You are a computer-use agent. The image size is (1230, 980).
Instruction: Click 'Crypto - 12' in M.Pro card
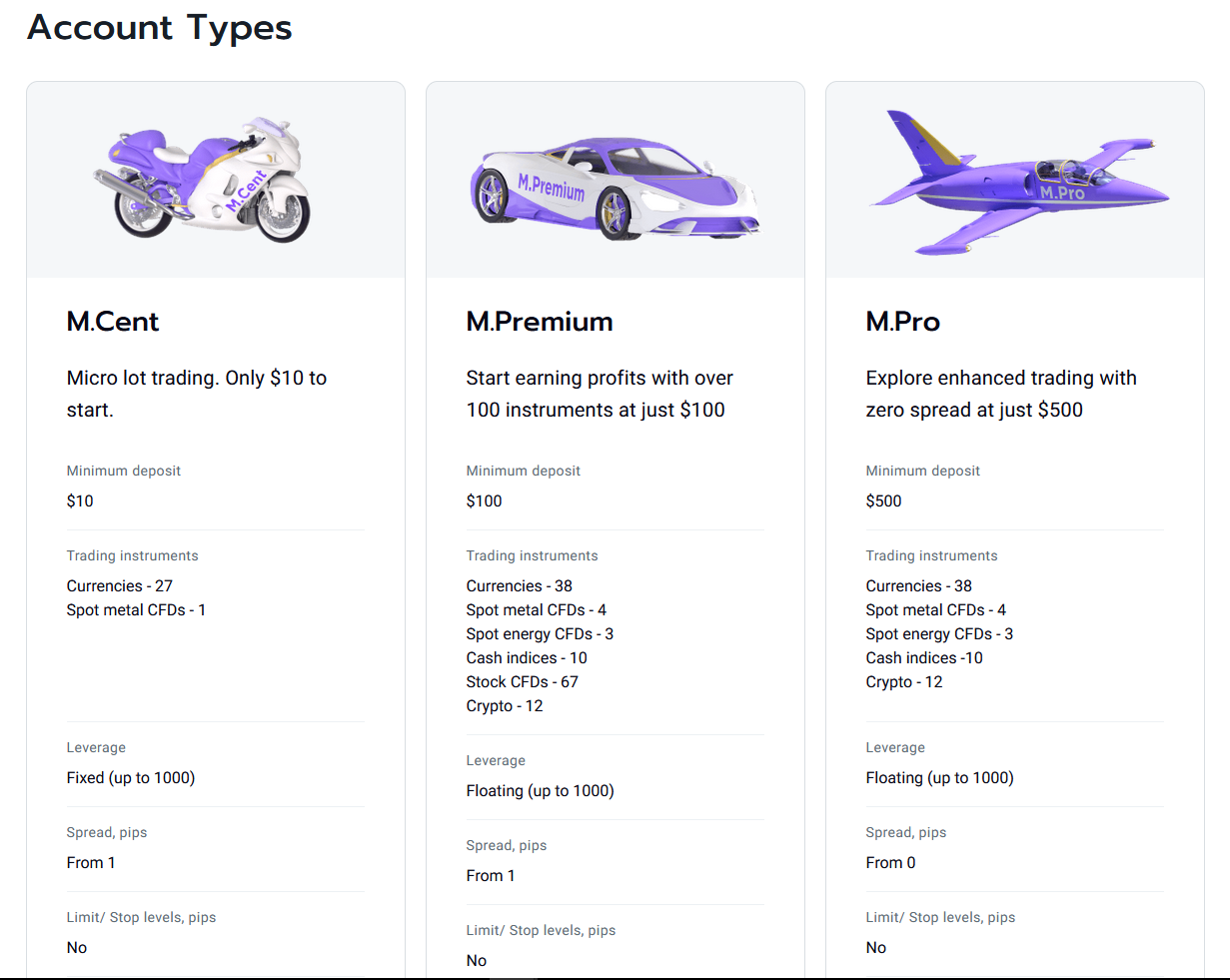pyautogui.click(x=904, y=682)
